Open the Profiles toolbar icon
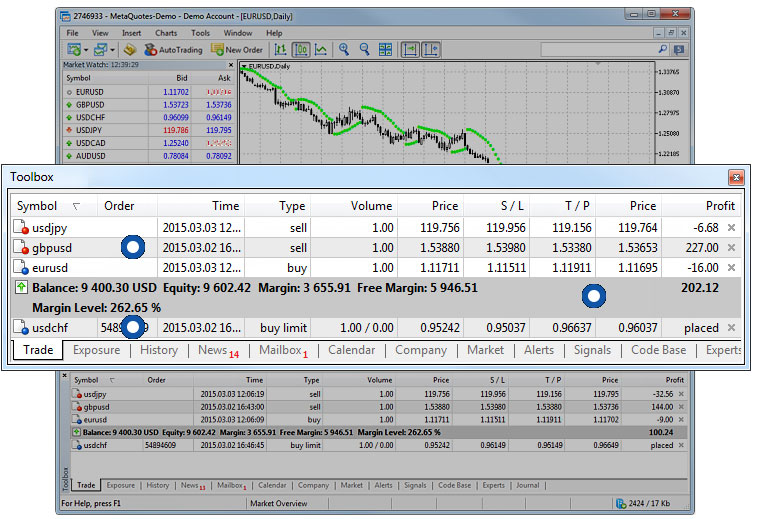This screenshot has width=757, height=519. [100, 49]
